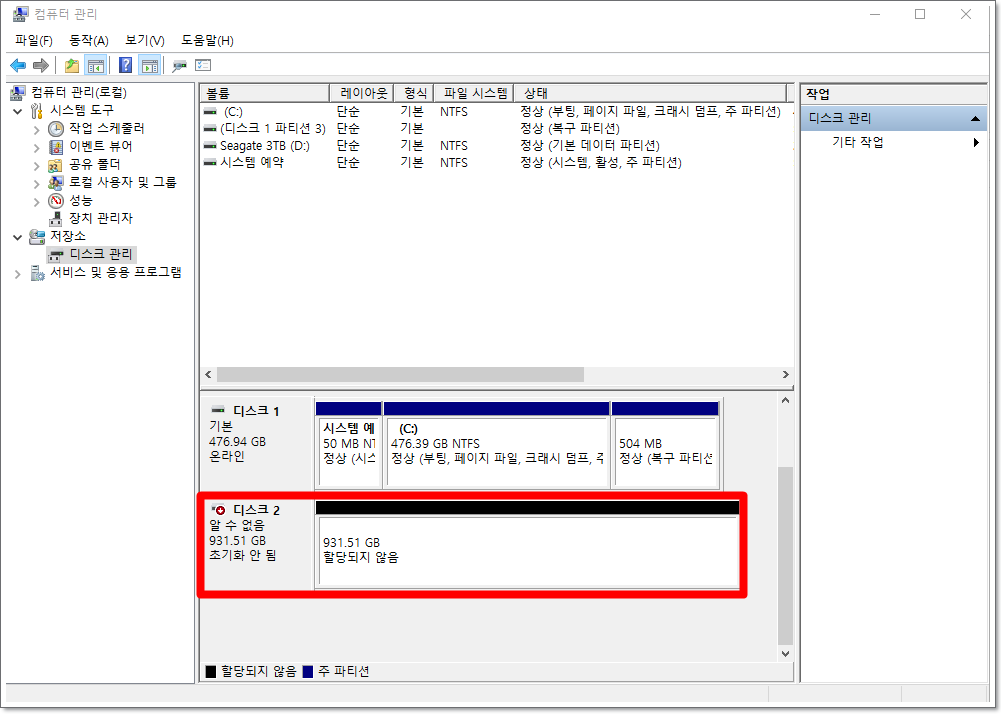The width and height of the screenshot is (1002, 714).
Task: Select the Seagate 3TB (D:) volume row
Action: [496, 146]
